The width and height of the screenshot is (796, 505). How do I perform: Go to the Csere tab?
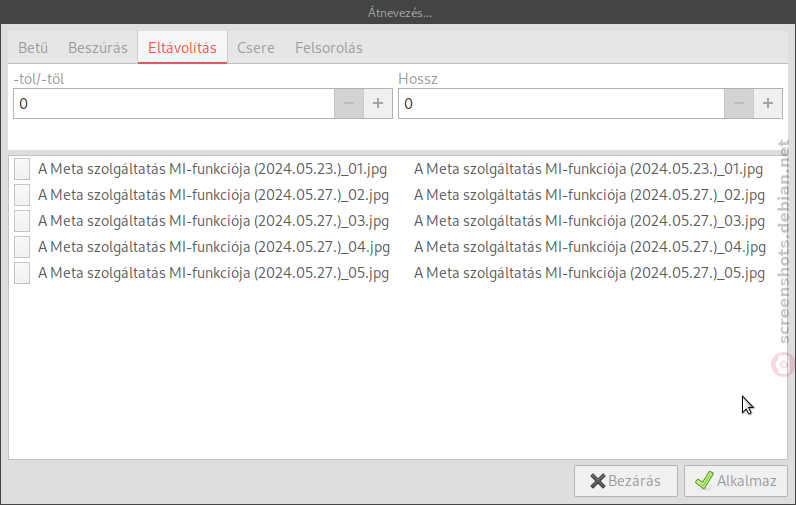pos(256,48)
